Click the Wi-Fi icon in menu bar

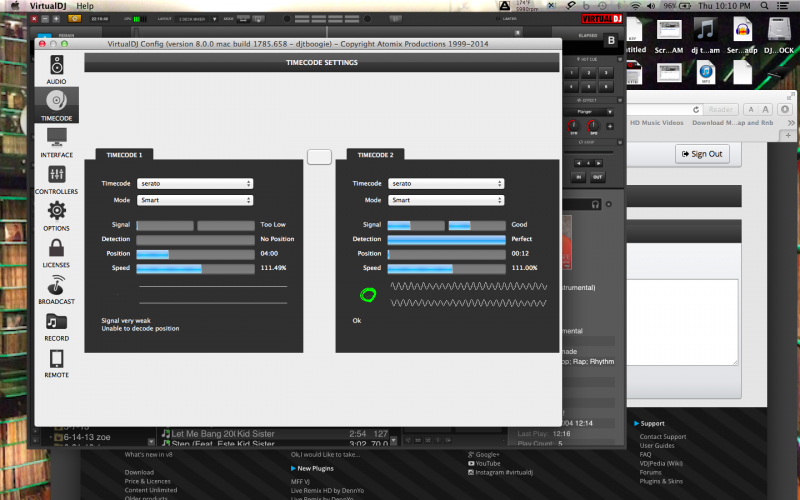[x=635, y=6]
